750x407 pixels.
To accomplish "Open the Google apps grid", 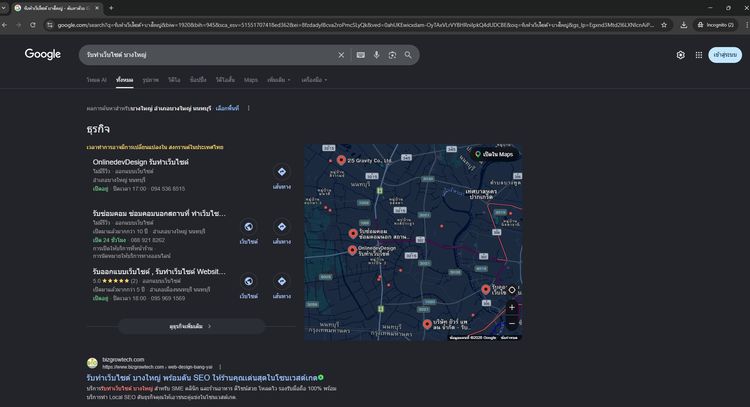I will click(x=699, y=55).
